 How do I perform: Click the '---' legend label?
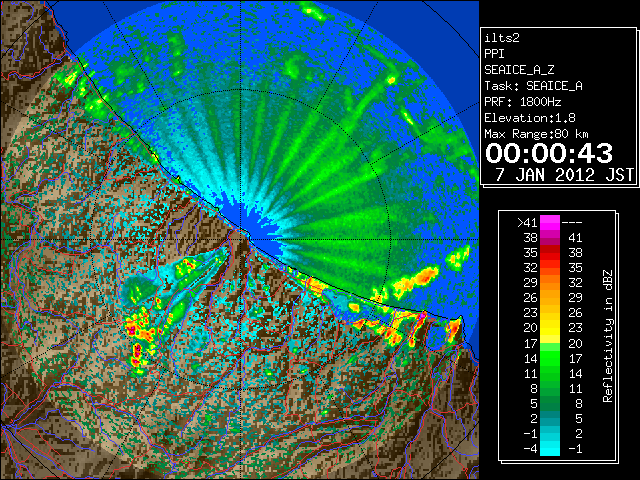(x=572, y=223)
